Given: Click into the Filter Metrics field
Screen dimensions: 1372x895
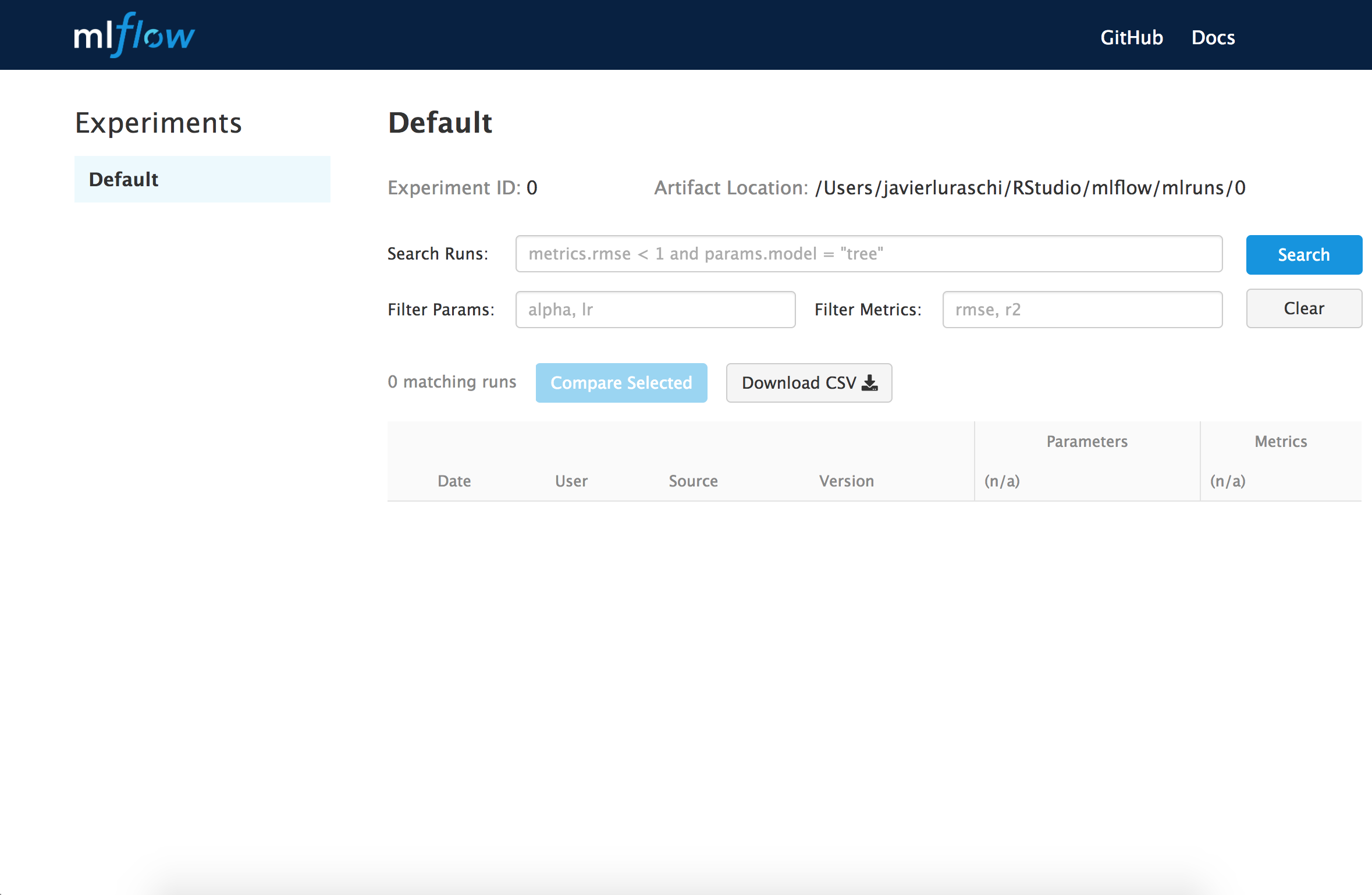Looking at the screenshot, I should 1082,310.
